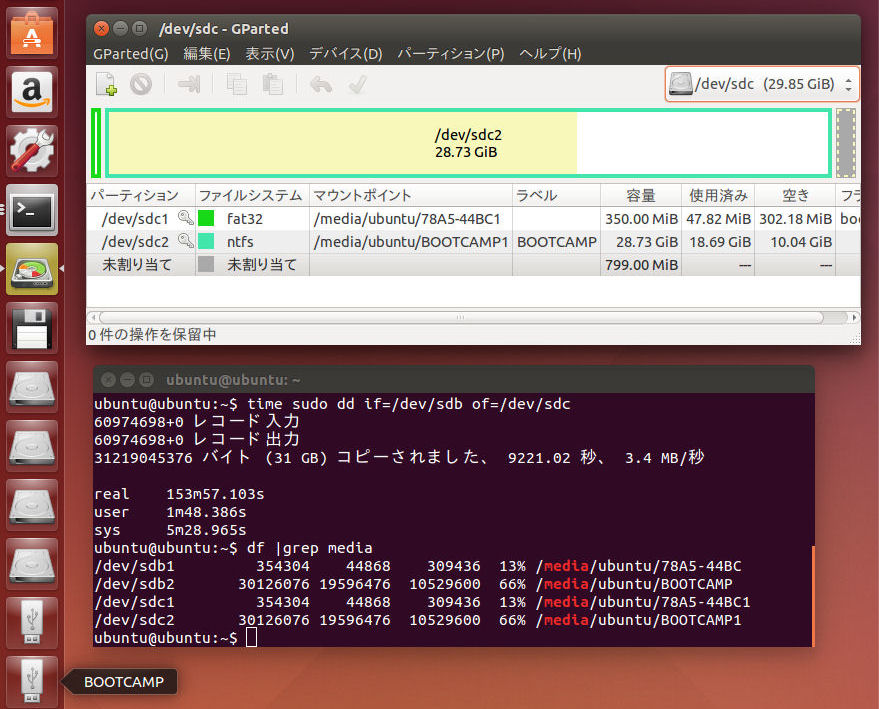This screenshot has width=879, height=709.
Task: Open Ubuntu Software Center from launcher
Action: click(x=32, y=33)
